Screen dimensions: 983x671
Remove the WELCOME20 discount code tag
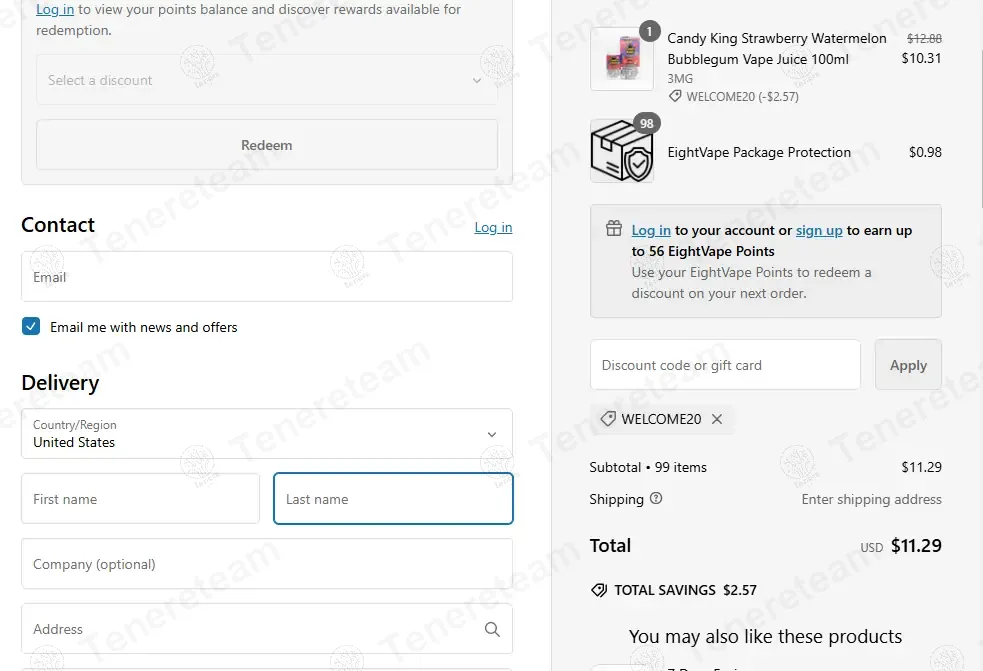pos(717,419)
